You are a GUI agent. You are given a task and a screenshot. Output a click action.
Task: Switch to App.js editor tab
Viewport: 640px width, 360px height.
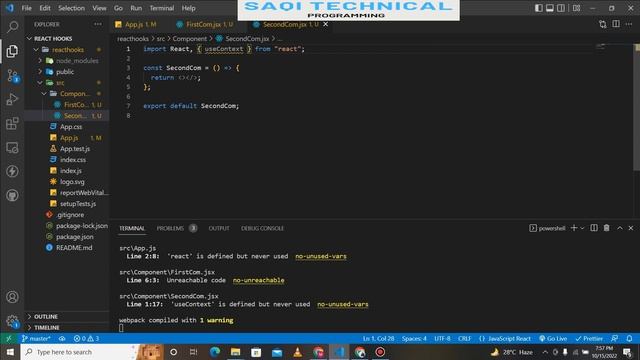click(x=137, y=24)
